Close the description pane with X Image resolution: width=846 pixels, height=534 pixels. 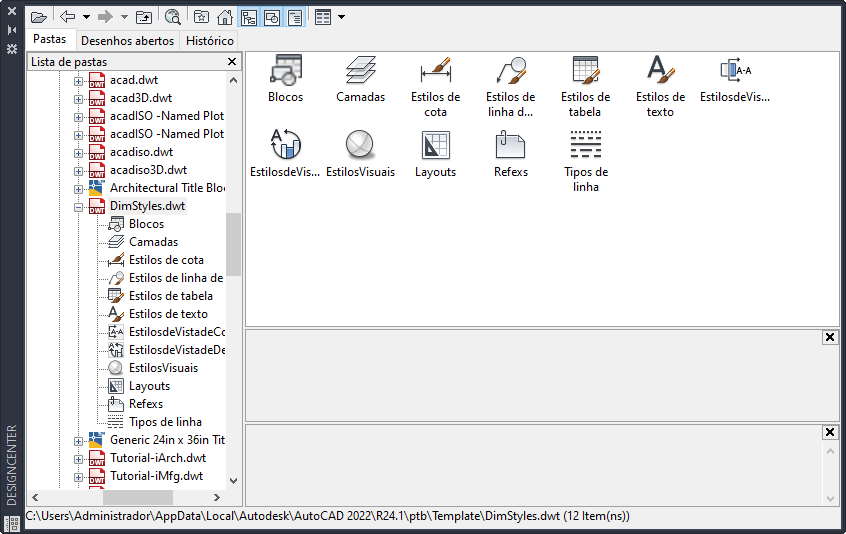(830, 432)
